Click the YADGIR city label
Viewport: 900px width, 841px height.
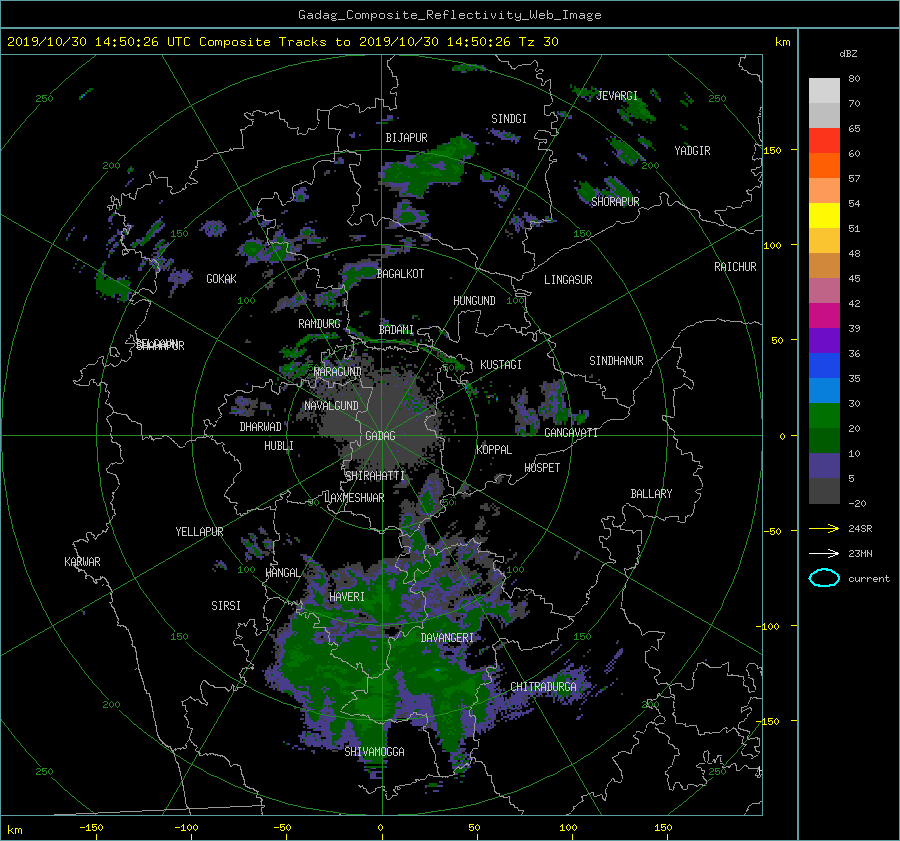(692, 151)
